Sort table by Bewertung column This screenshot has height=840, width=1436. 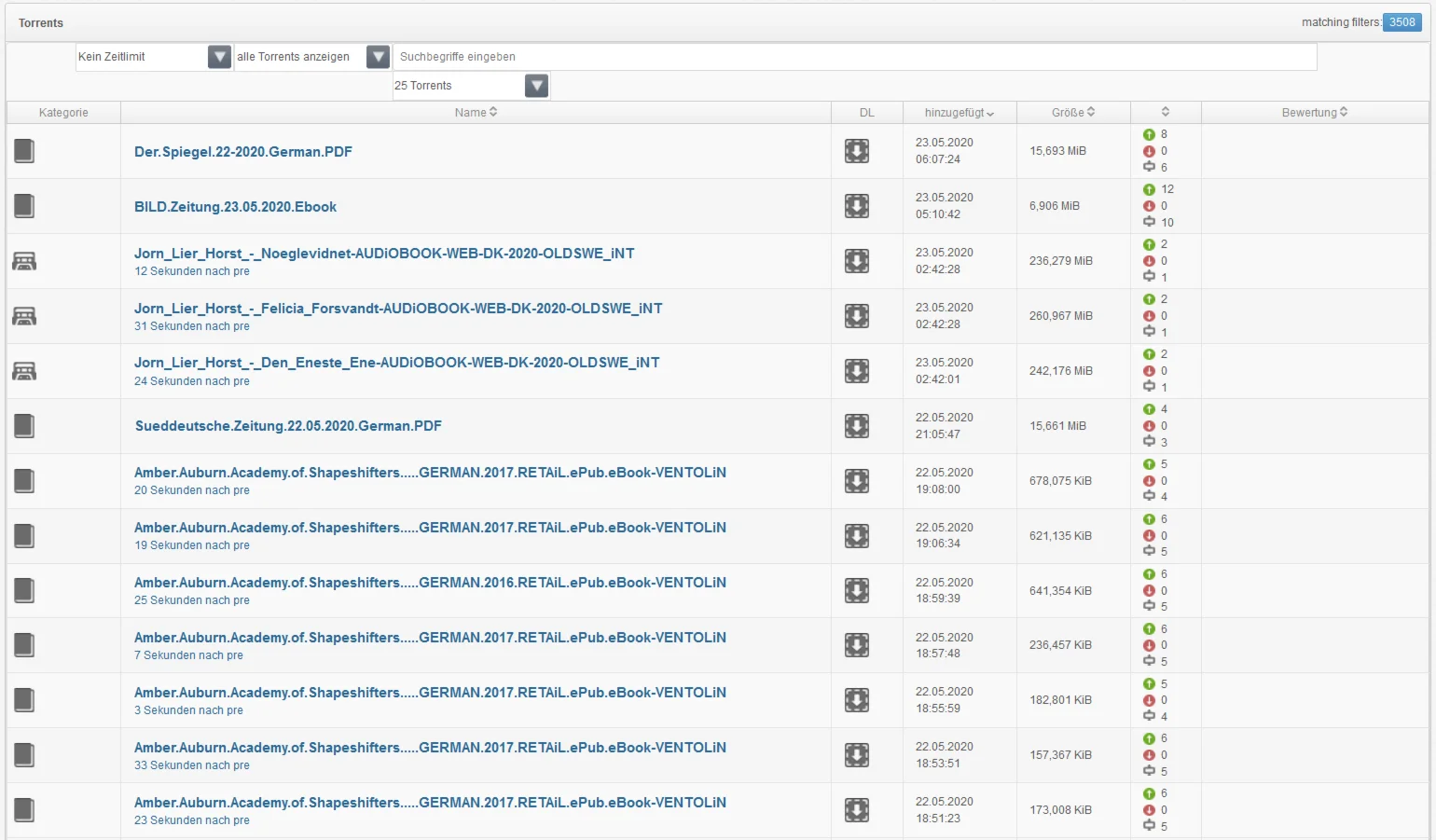[x=1315, y=113]
